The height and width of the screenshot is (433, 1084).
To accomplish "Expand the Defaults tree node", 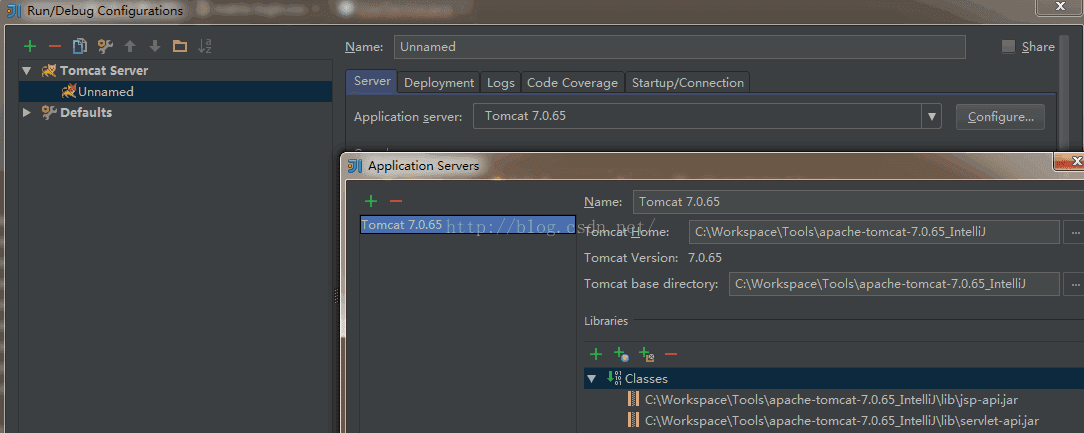I will click(x=27, y=113).
